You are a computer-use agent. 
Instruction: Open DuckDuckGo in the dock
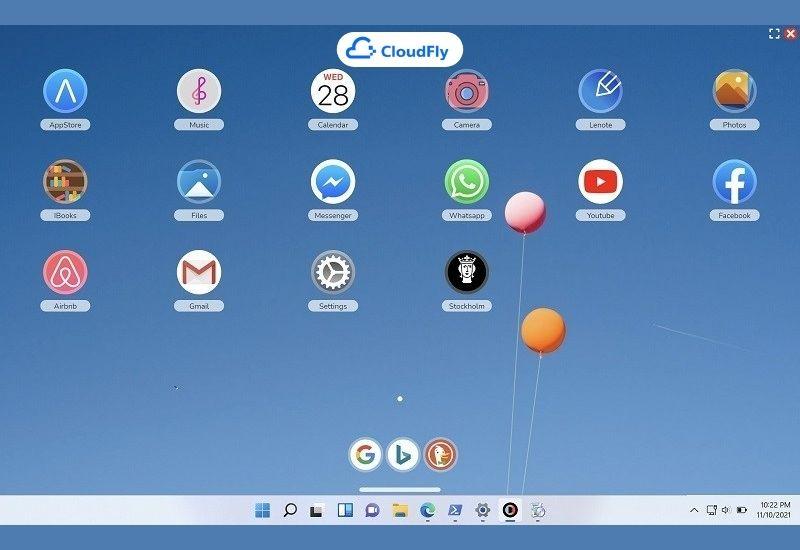pyautogui.click(x=440, y=454)
